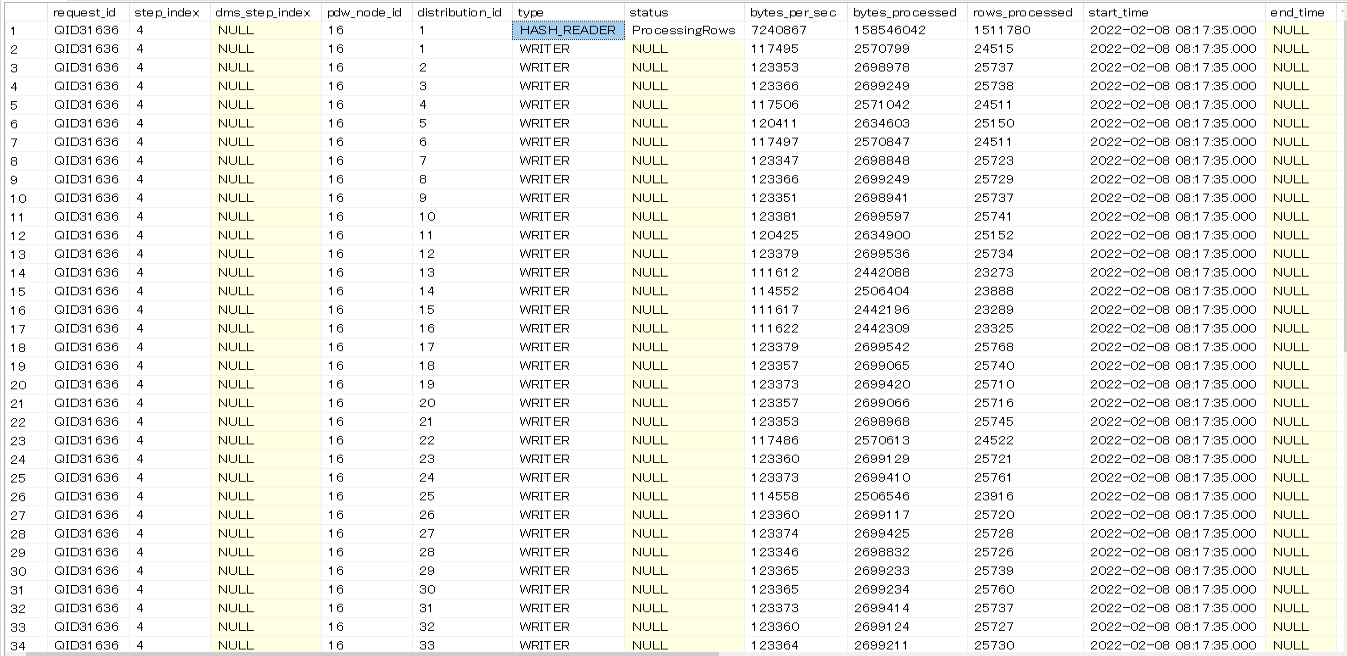
Task: Click the bytes_processed cell 2506404
Action: [x=906, y=291]
